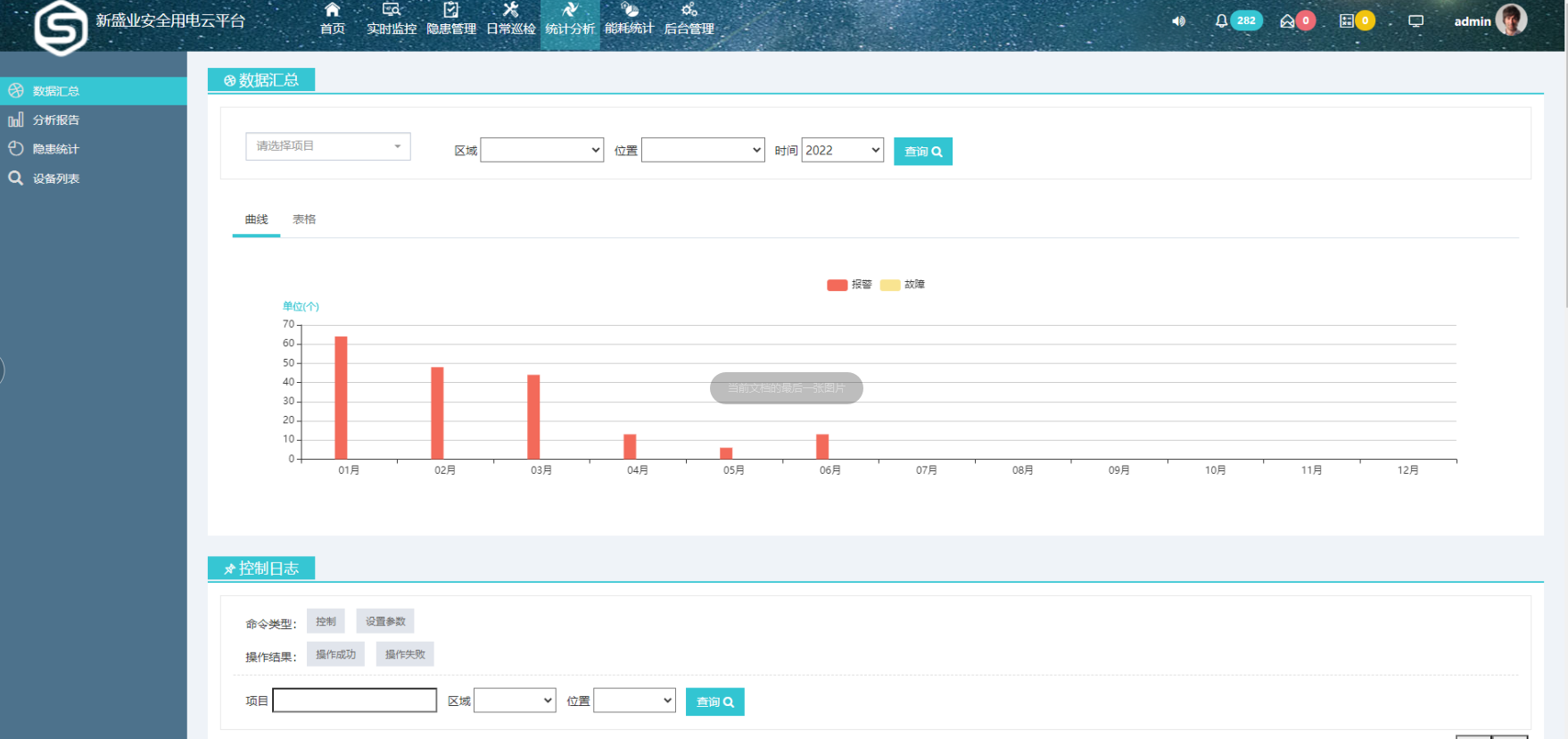Click the 单位(个) axis label

(x=301, y=306)
